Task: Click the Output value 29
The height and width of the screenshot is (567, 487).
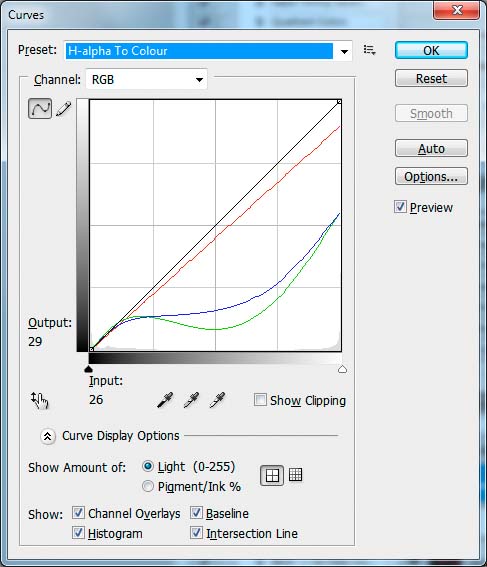Action: click(x=35, y=342)
